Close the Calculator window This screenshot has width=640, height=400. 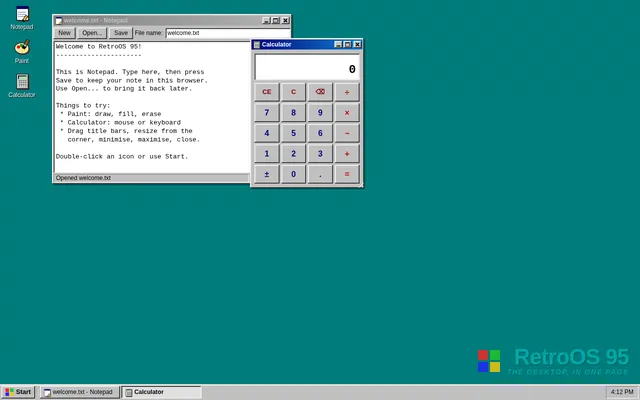point(357,44)
